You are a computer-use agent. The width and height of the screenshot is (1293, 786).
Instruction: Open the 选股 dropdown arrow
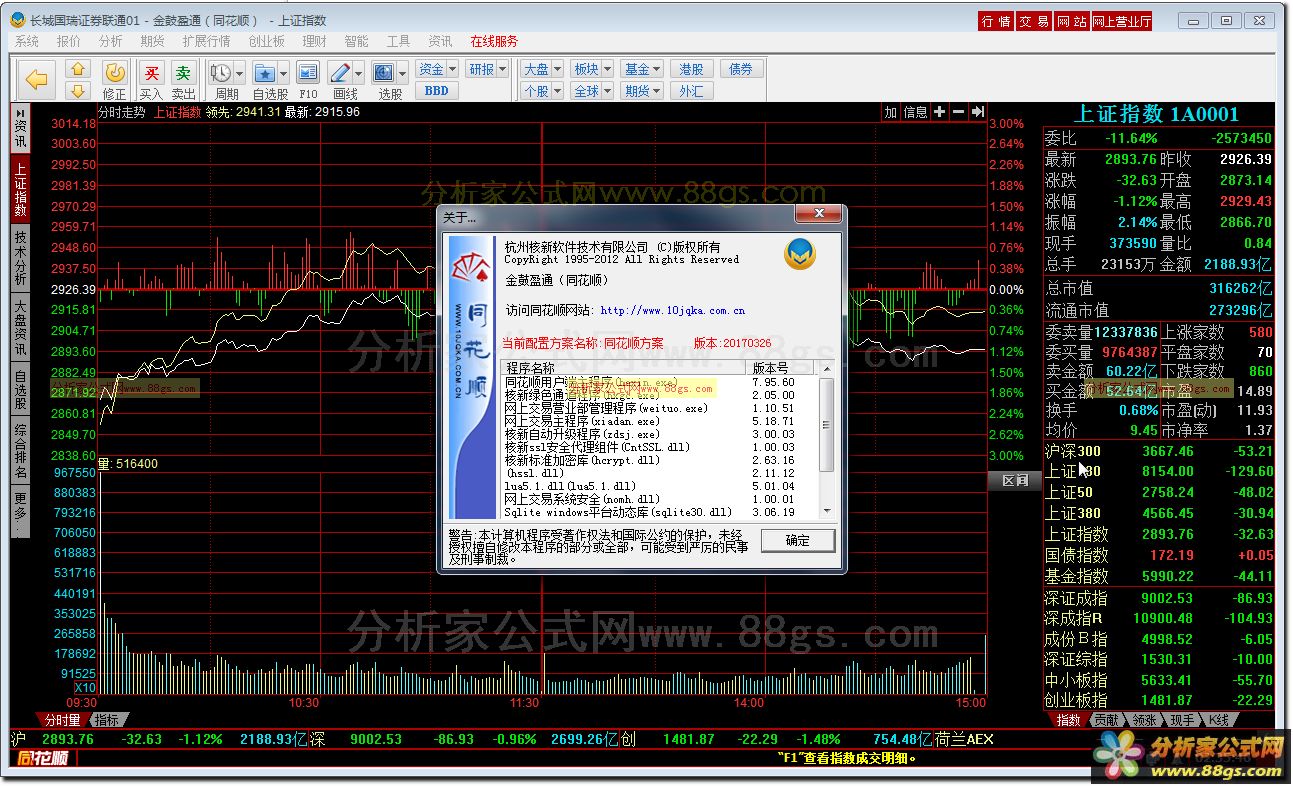pos(403,73)
